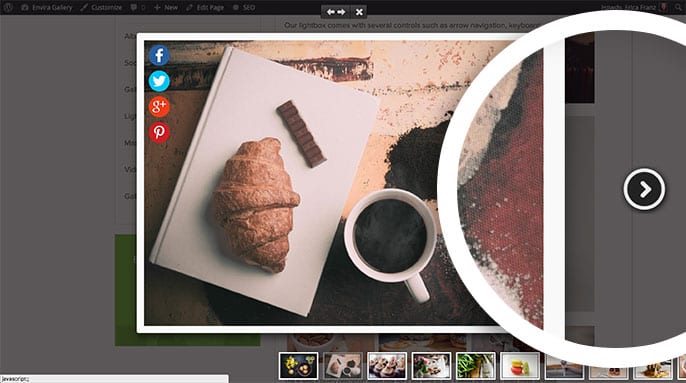Select the croissant and coffee thumbnail
The image size is (686, 383).
point(343,365)
